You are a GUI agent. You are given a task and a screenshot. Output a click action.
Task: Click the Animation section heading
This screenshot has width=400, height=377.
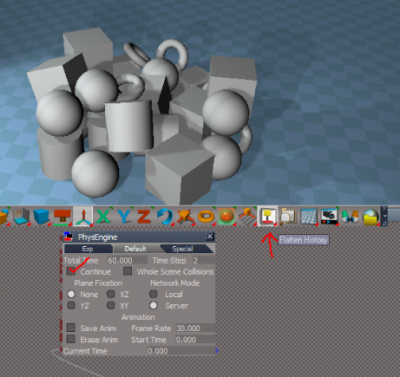click(x=138, y=317)
